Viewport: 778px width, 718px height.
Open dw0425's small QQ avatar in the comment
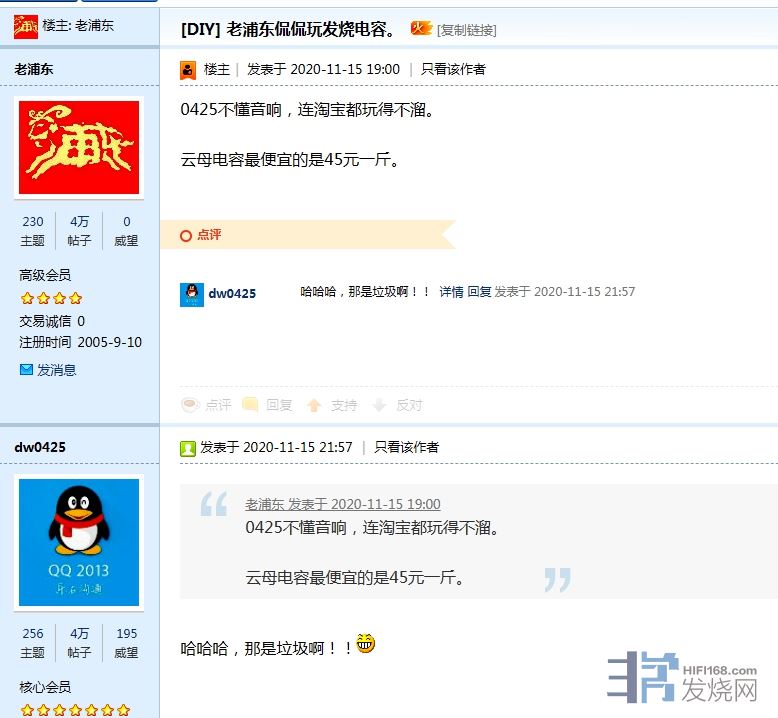(192, 295)
